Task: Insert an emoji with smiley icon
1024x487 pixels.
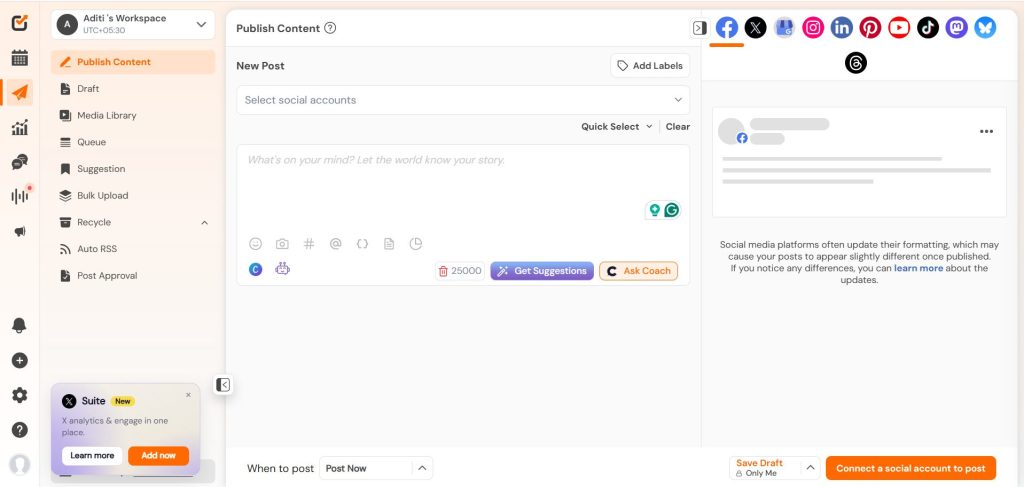Action: (x=255, y=244)
